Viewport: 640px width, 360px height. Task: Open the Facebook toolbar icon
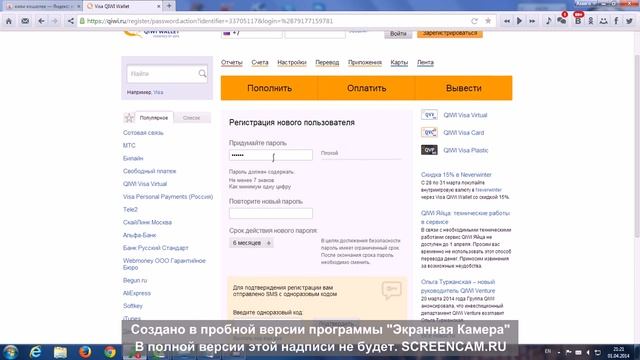pyautogui.click(x=616, y=21)
